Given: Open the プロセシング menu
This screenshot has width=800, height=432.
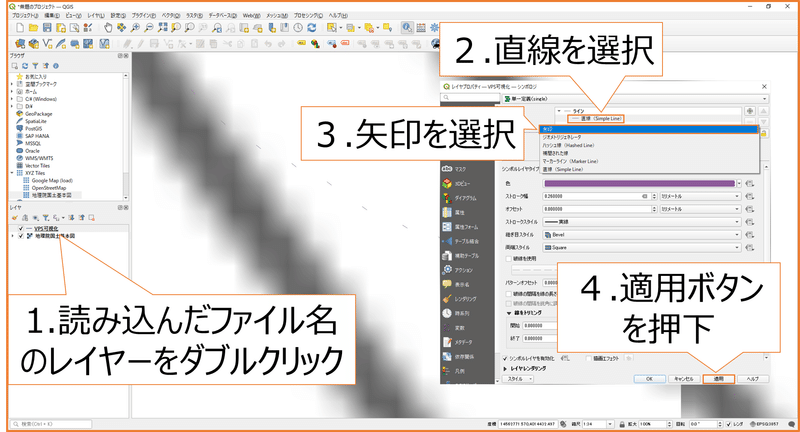Looking at the screenshot, I should point(308,15).
